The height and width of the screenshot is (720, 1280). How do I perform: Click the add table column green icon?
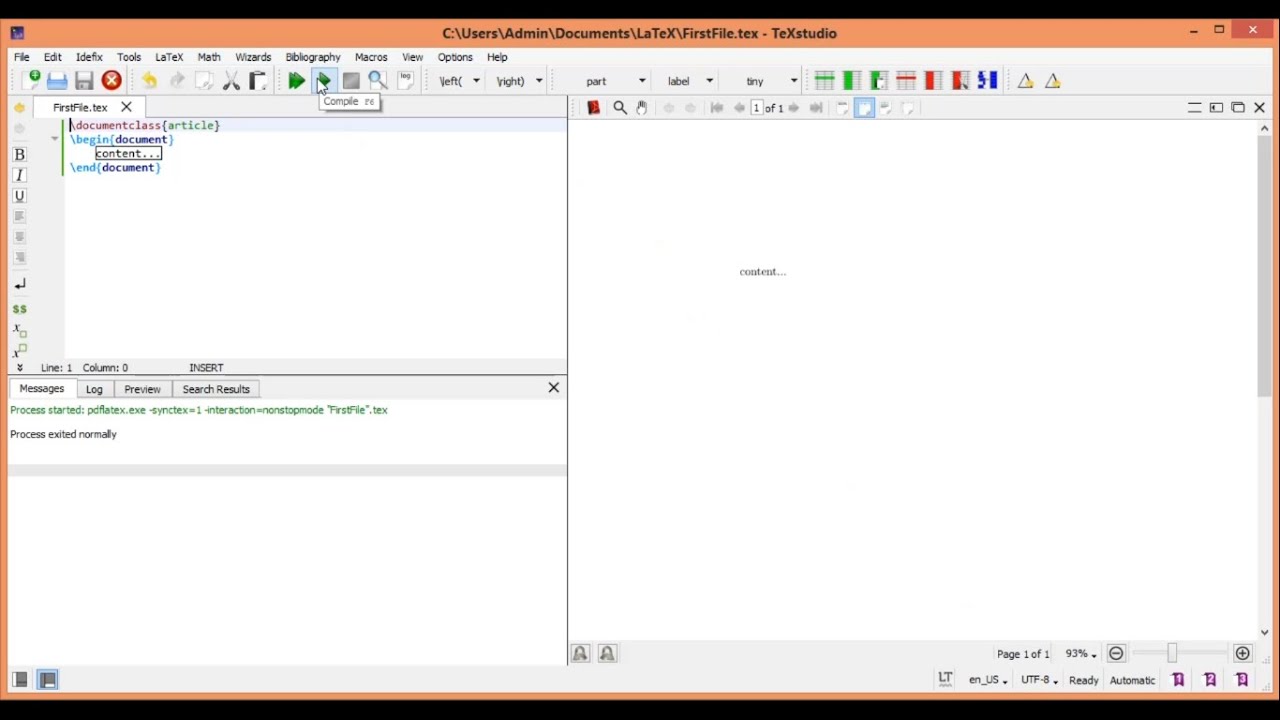[851, 81]
